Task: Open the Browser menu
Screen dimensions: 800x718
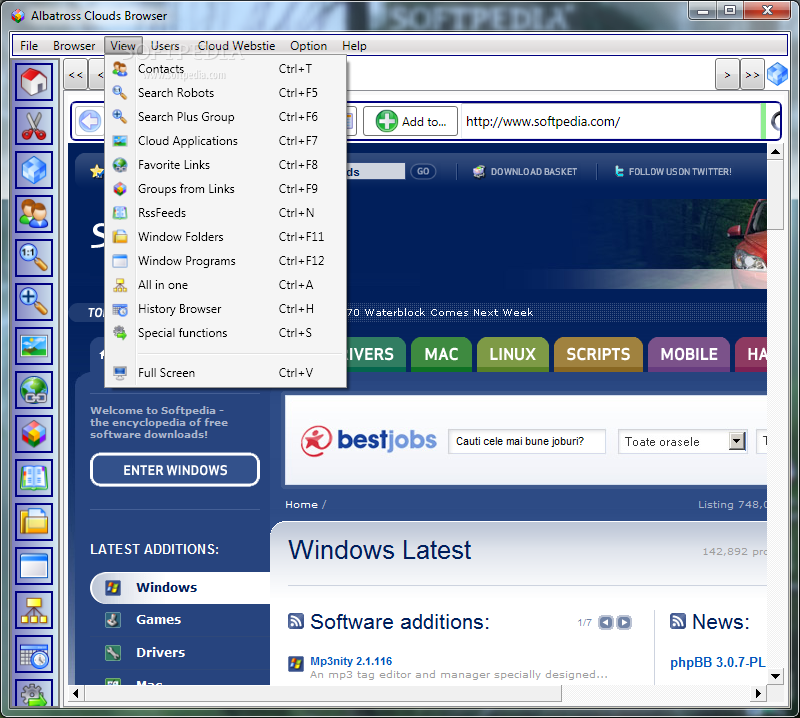Action: (74, 46)
